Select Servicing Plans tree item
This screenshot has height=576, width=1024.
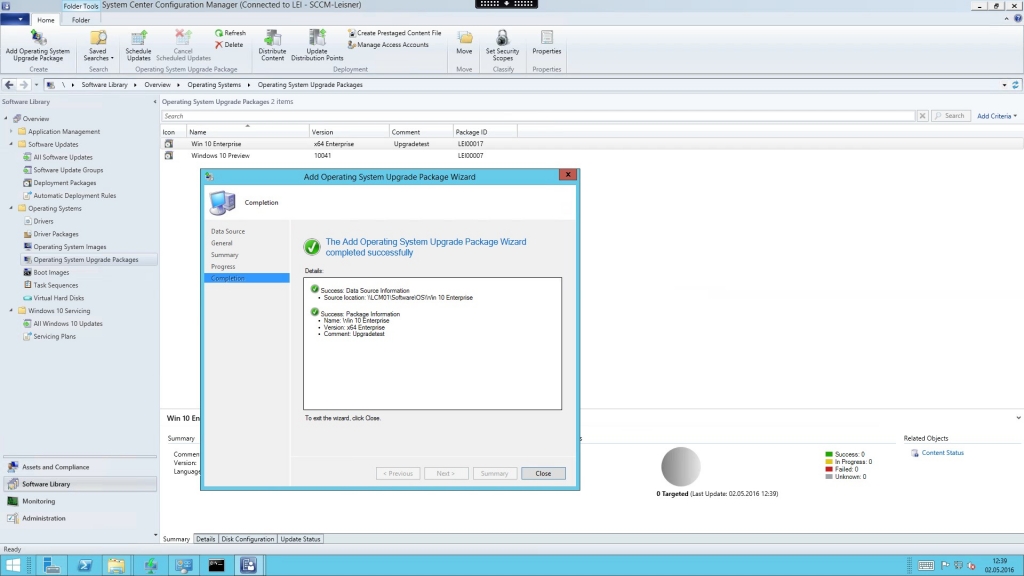[54, 336]
